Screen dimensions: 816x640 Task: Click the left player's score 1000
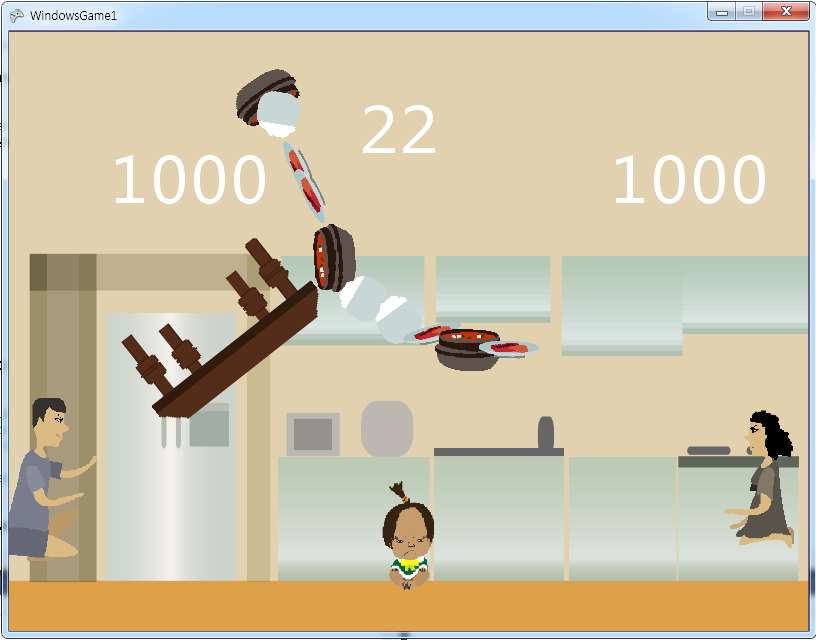[189, 180]
